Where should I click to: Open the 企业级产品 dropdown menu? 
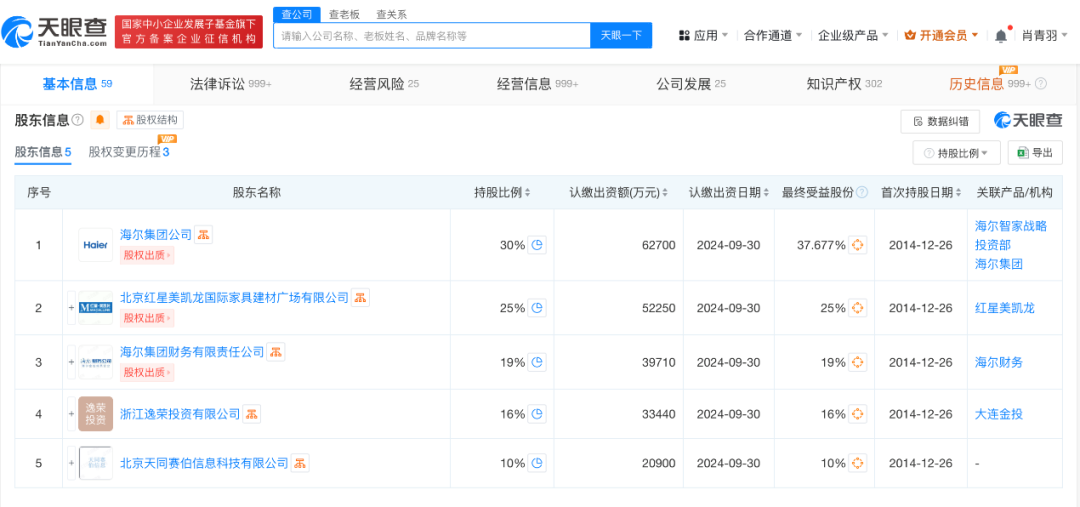(x=853, y=35)
